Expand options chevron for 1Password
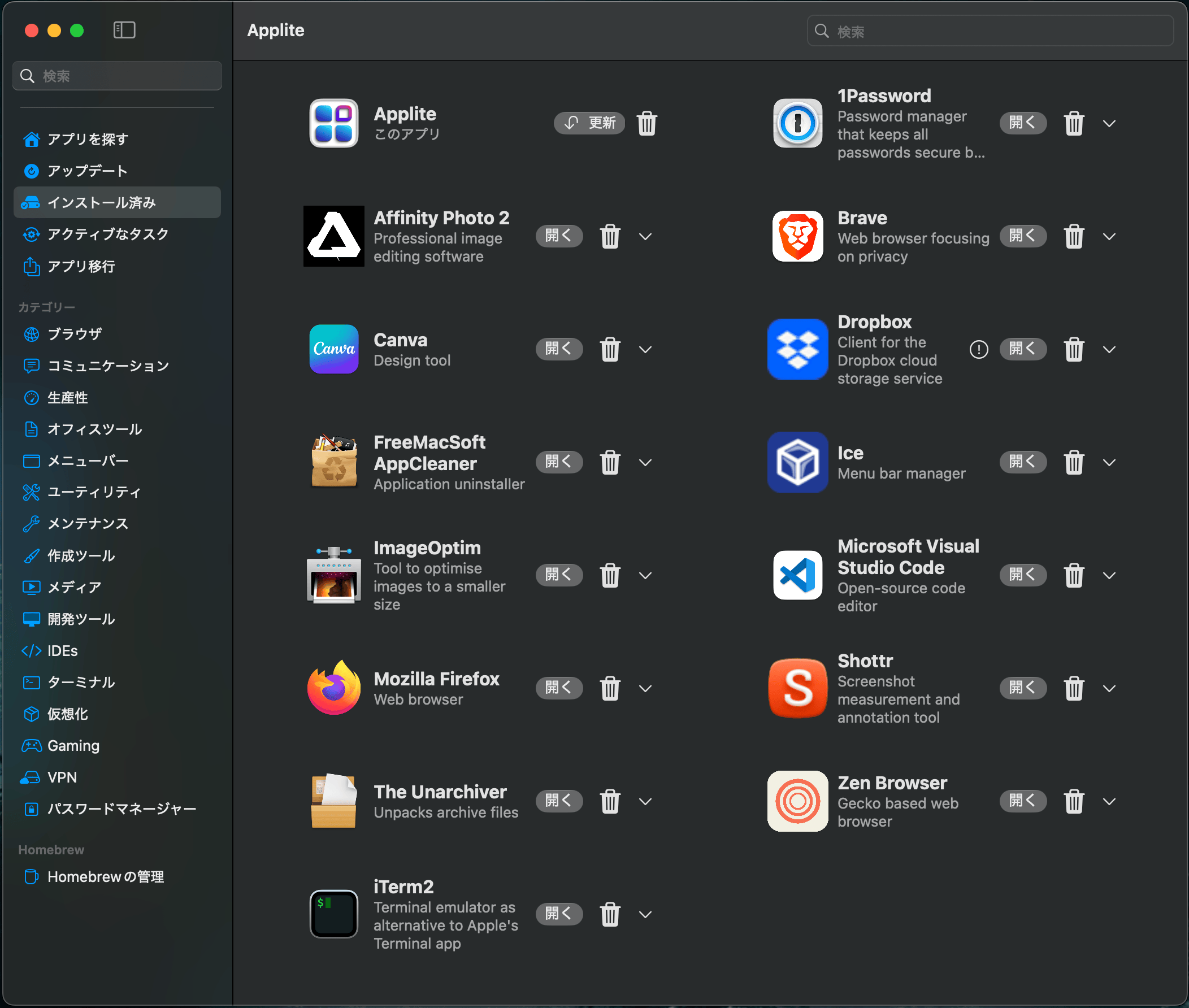This screenshot has height=1008, width=1189. pyautogui.click(x=1109, y=123)
